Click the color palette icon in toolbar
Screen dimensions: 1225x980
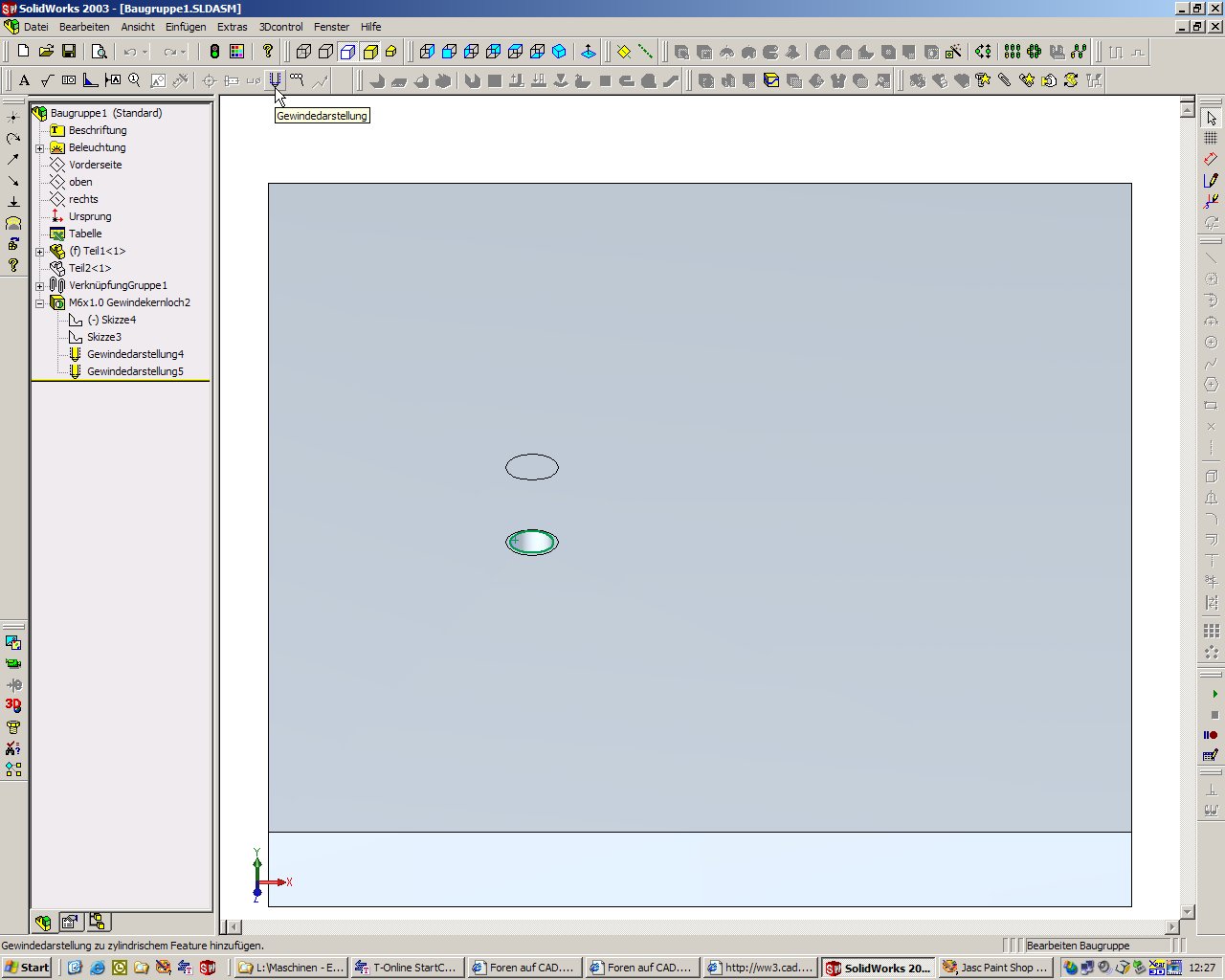pyautogui.click(x=236, y=52)
